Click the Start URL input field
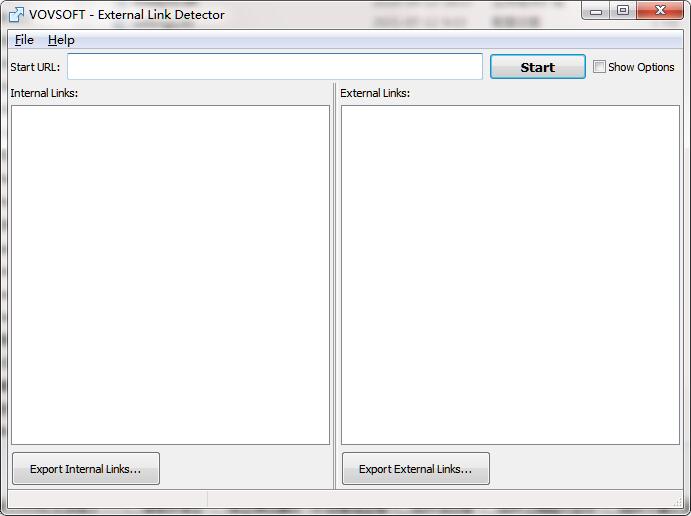The image size is (691, 516). pos(275,67)
